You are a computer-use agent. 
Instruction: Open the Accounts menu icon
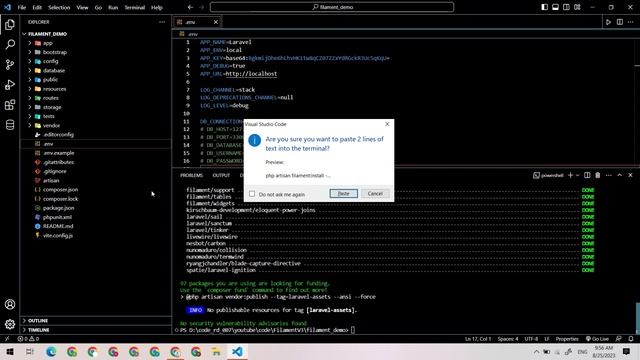[x=10, y=304]
